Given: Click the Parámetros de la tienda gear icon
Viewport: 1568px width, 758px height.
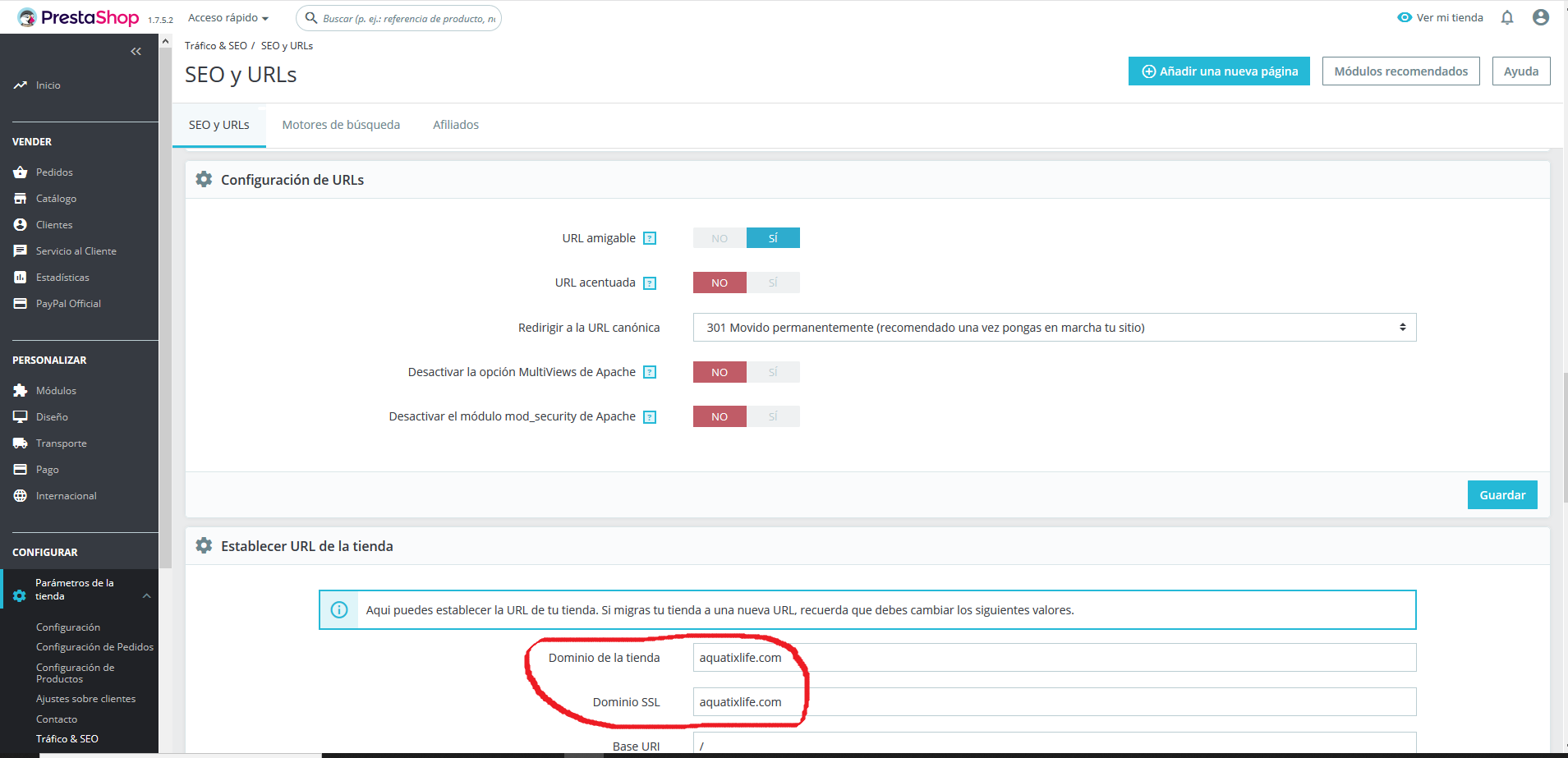Looking at the screenshot, I should (20, 595).
